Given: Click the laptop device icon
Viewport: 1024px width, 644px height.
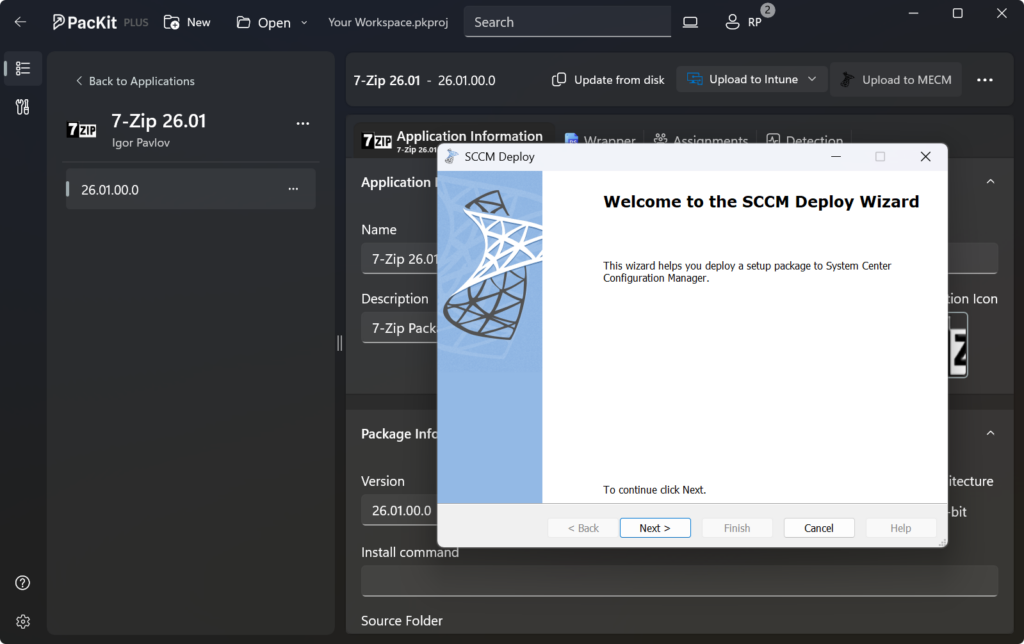Looking at the screenshot, I should 690,22.
